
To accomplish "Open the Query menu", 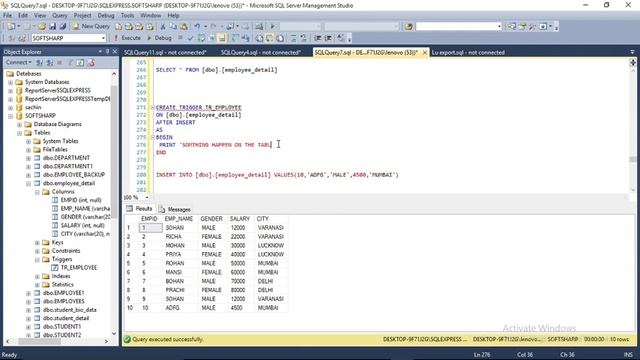I will 59,16.
